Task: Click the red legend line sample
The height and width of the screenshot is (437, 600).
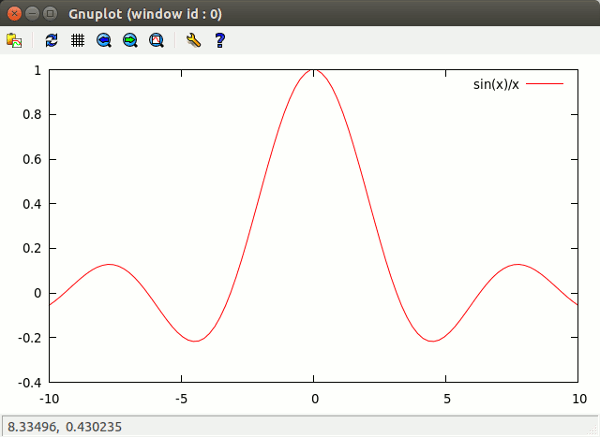Action: [545, 84]
